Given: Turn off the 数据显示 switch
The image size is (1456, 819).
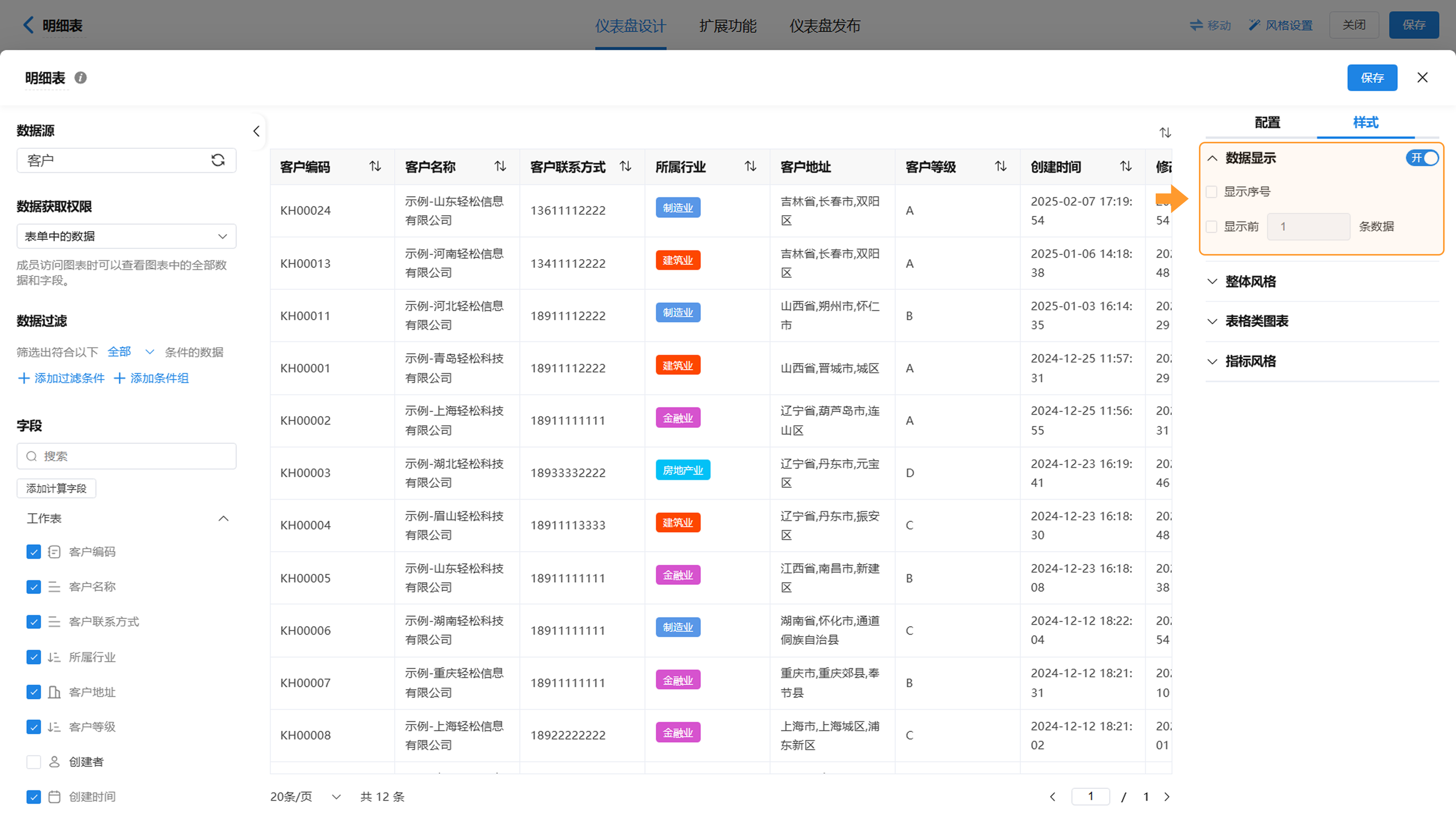Looking at the screenshot, I should point(1422,158).
